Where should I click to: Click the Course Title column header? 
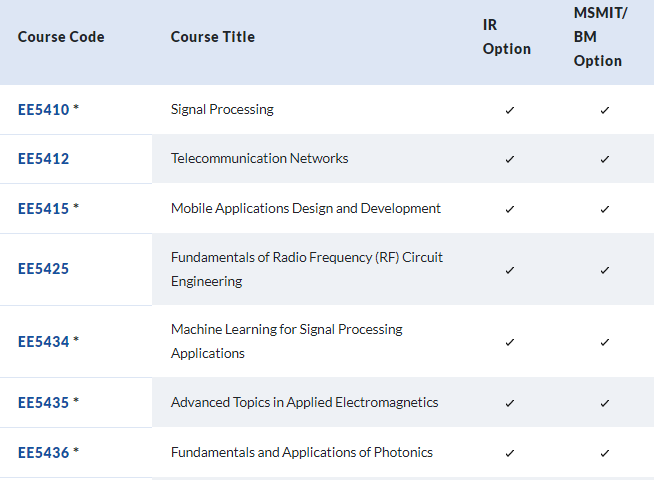pos(213,37)
